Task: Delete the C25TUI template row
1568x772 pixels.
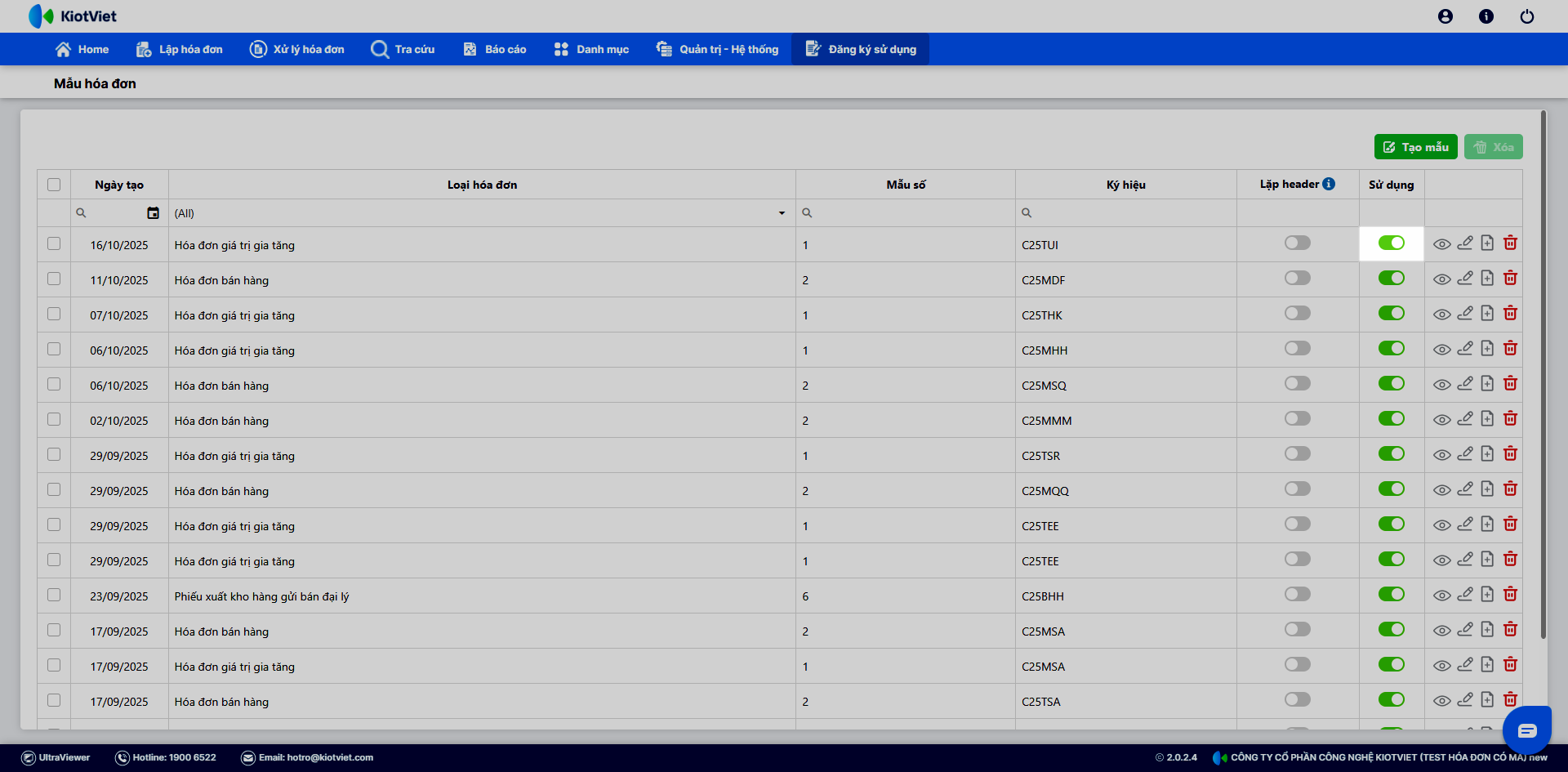Action: click(x=1510, y=243)
